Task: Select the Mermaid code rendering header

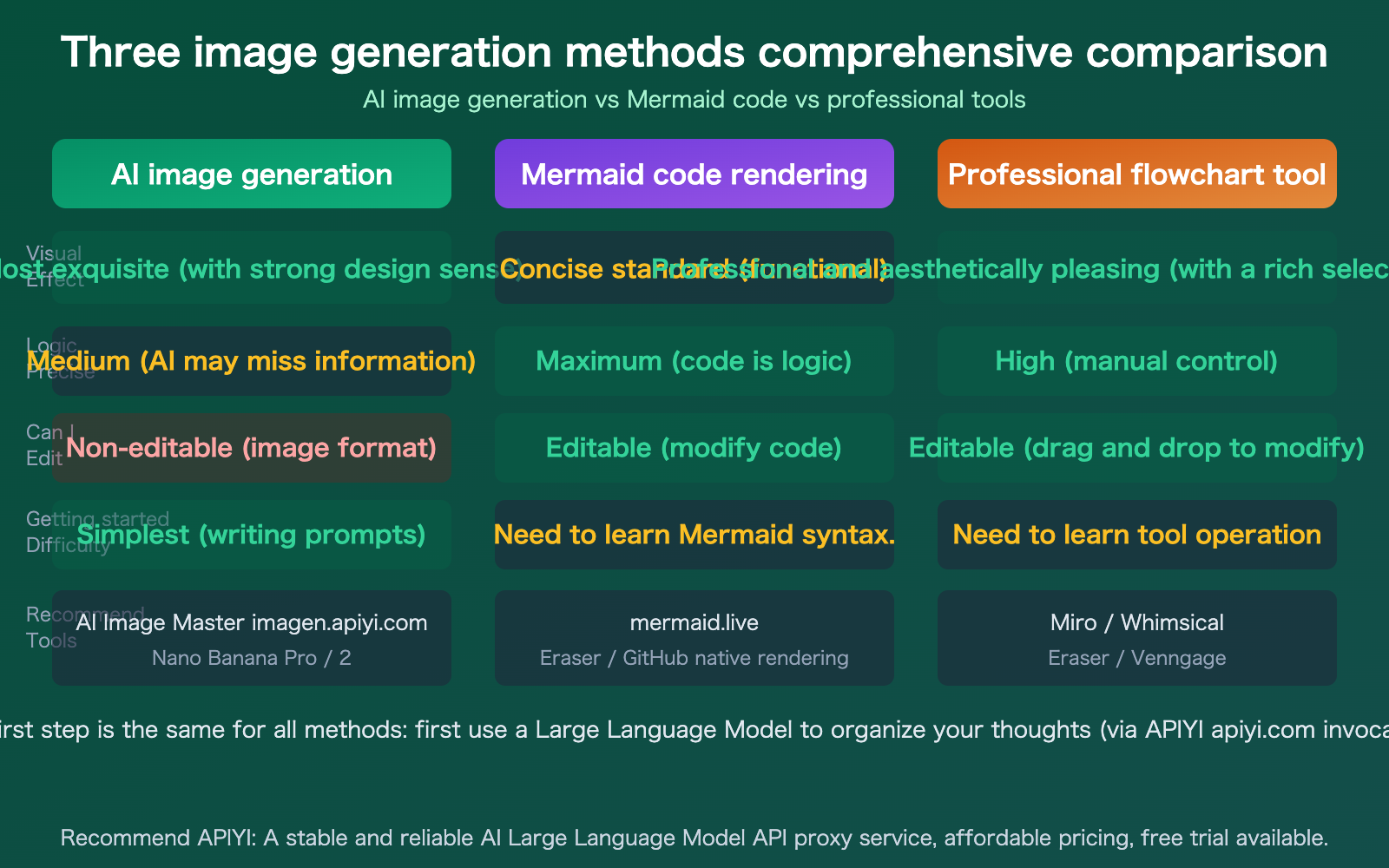Action: pyautogui.click(x=694, y=174)
